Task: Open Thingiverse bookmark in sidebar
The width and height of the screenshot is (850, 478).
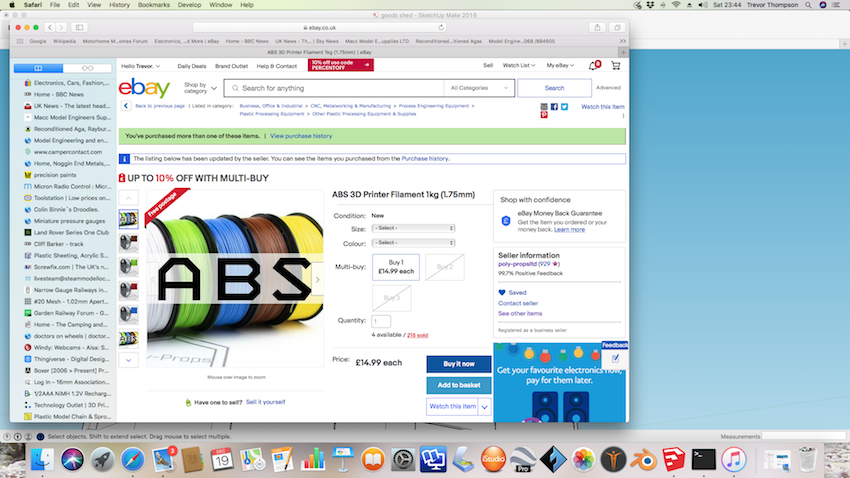Action: (67, 359)
